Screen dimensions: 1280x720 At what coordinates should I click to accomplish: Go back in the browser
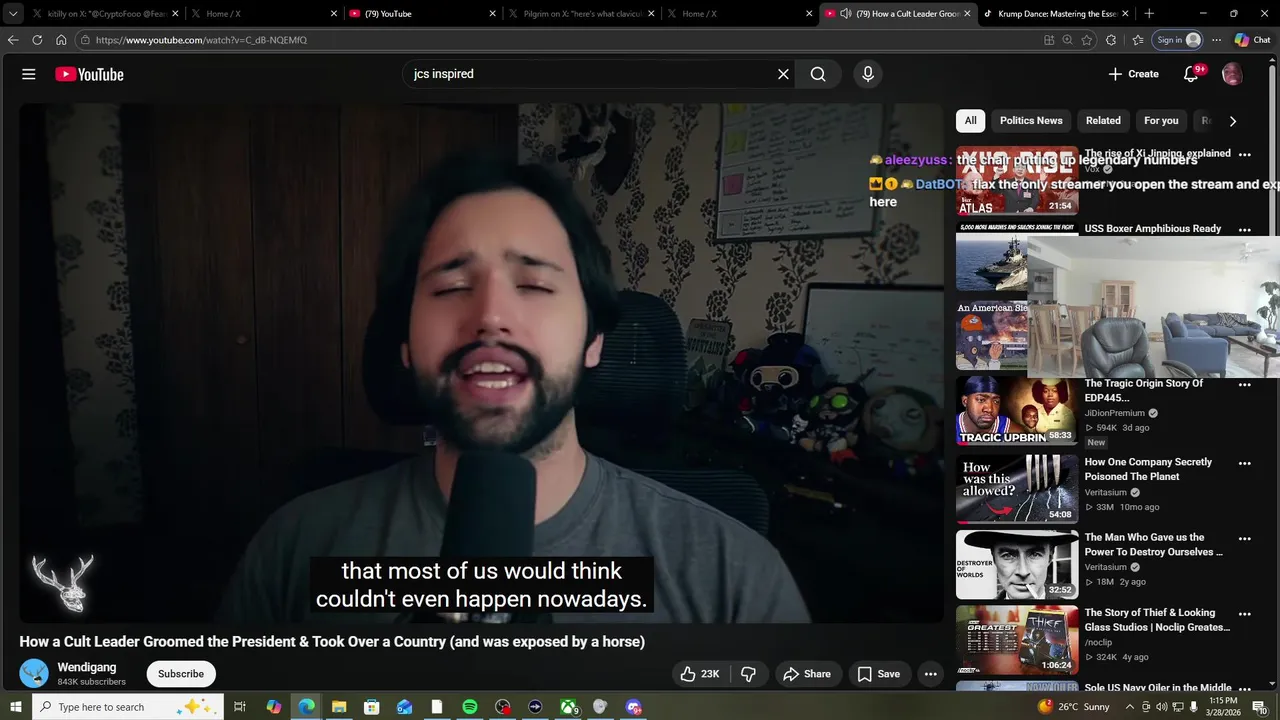click(x=13, y=40)
